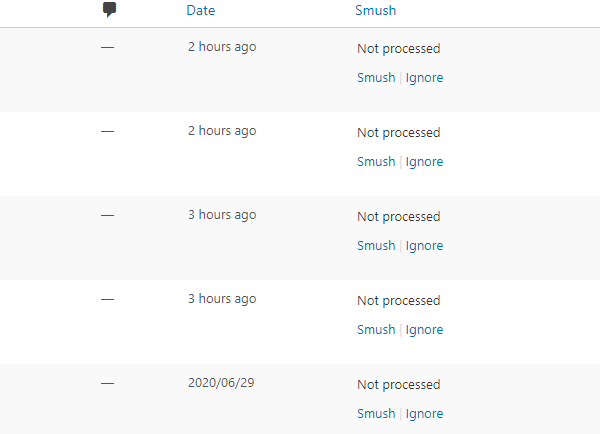600x434 pixels.
Task: Sort media by Date column header
Action: (x=201, y=10)
